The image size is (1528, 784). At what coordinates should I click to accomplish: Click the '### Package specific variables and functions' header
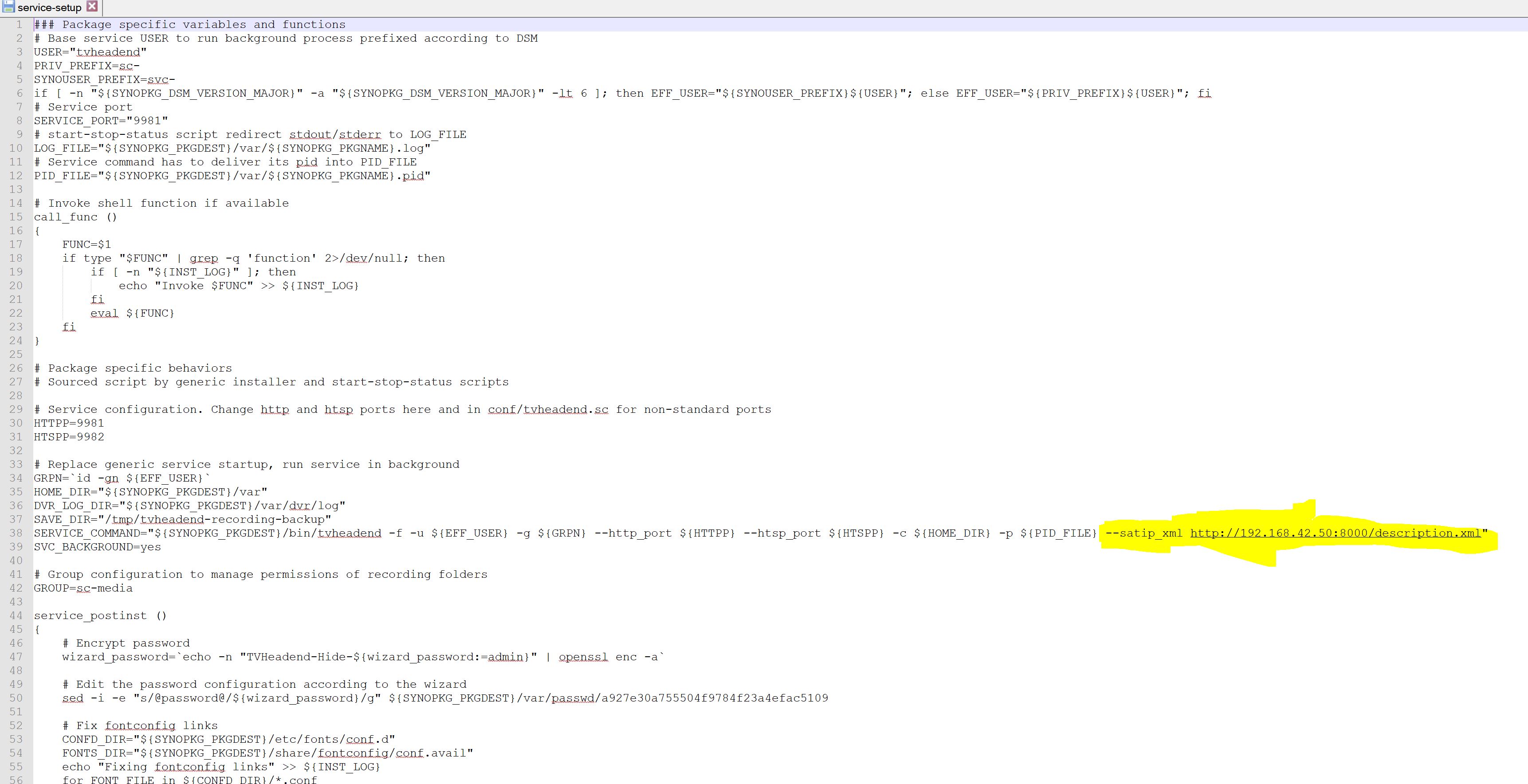(x=190, y=24)
